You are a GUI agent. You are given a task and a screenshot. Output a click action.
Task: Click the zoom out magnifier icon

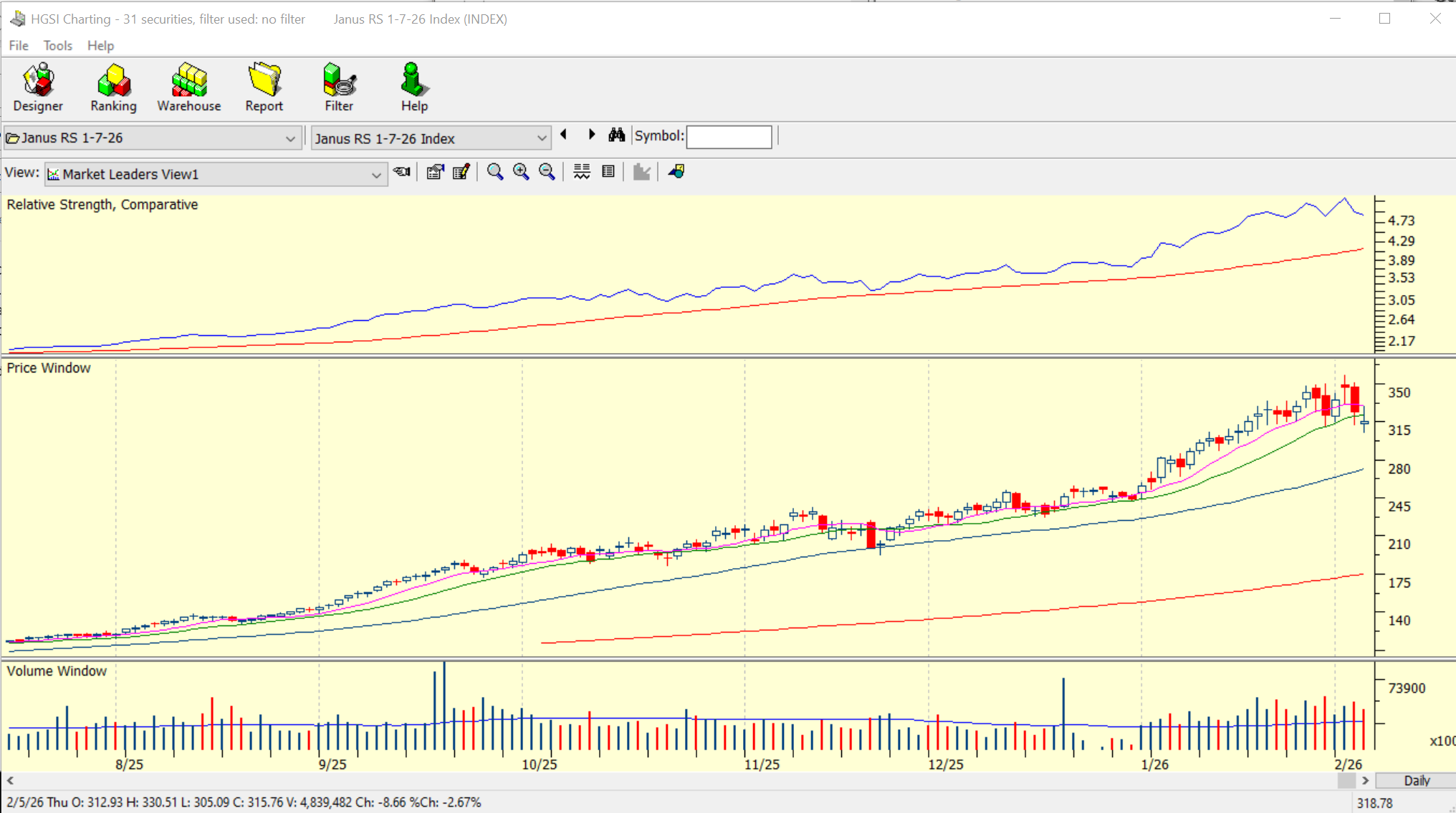[547, 172]
